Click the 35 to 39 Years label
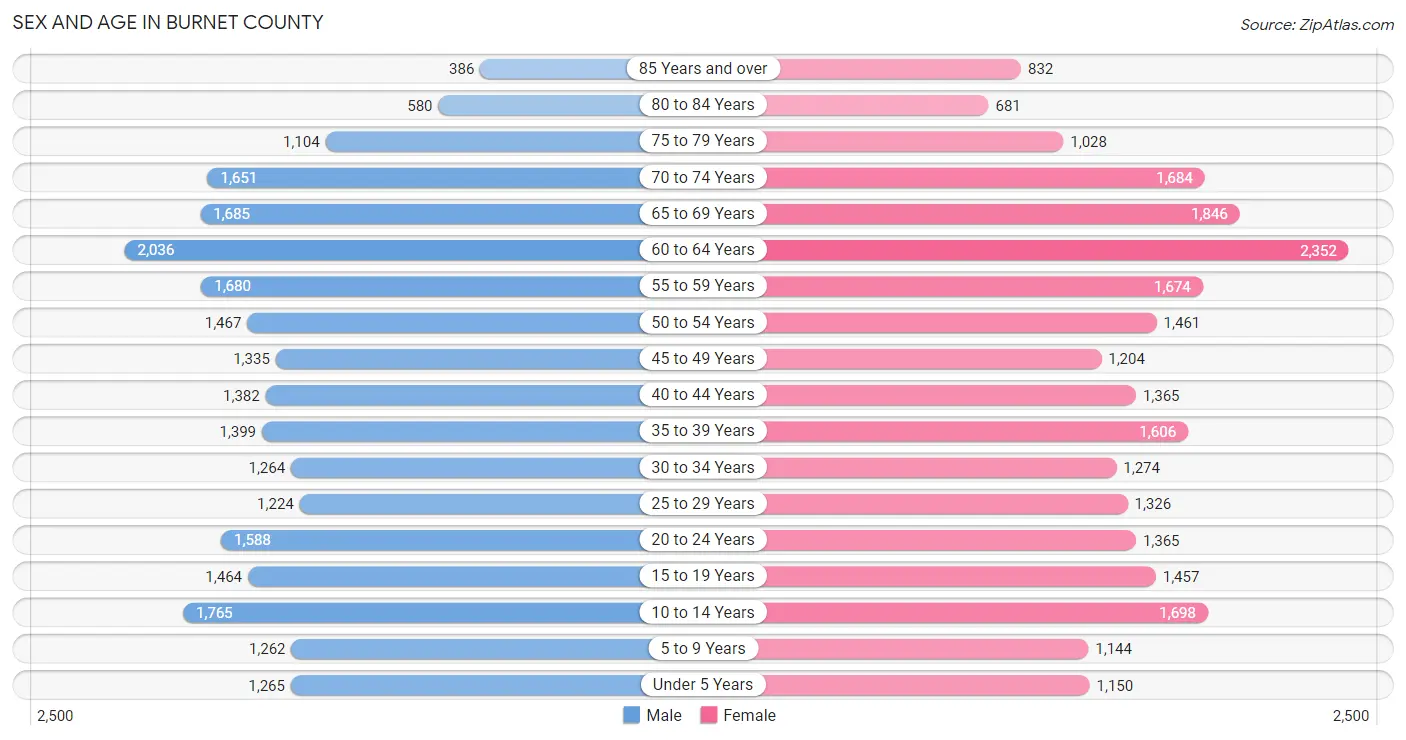This screenshot has height=740, width=1406. coord(703,431)
